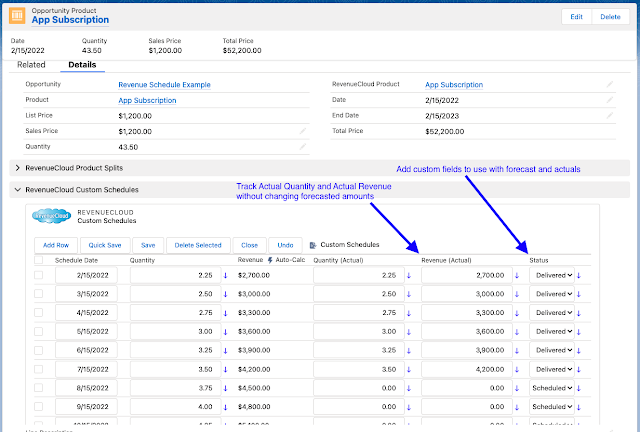The height and width of the screenshot is (432, 640).
Task: Click Quantity (Actual) copy-down arrow in 4/15/2022 row
Action: pos(409,313)
